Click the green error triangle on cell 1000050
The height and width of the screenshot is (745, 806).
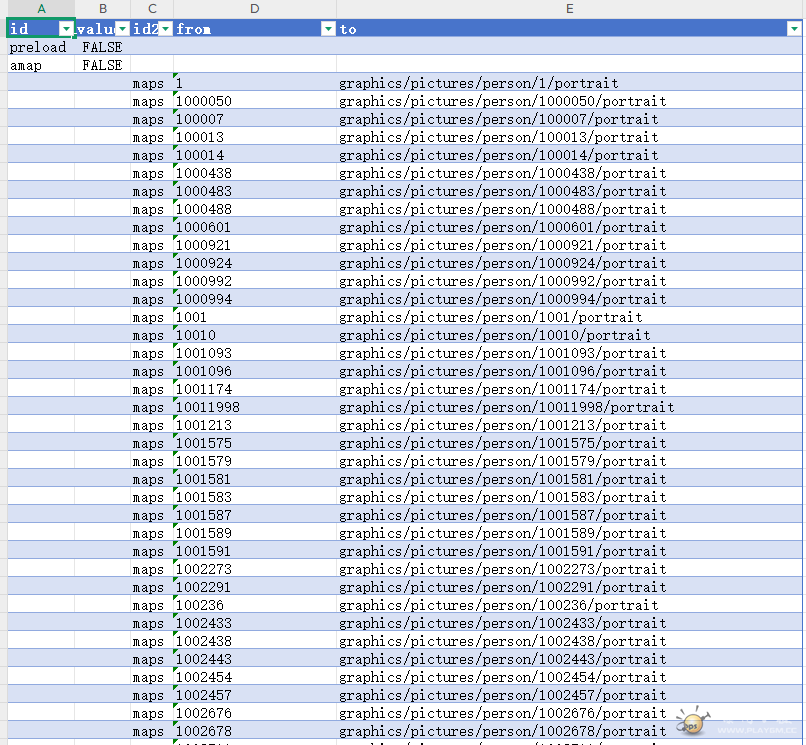(177, 95)
